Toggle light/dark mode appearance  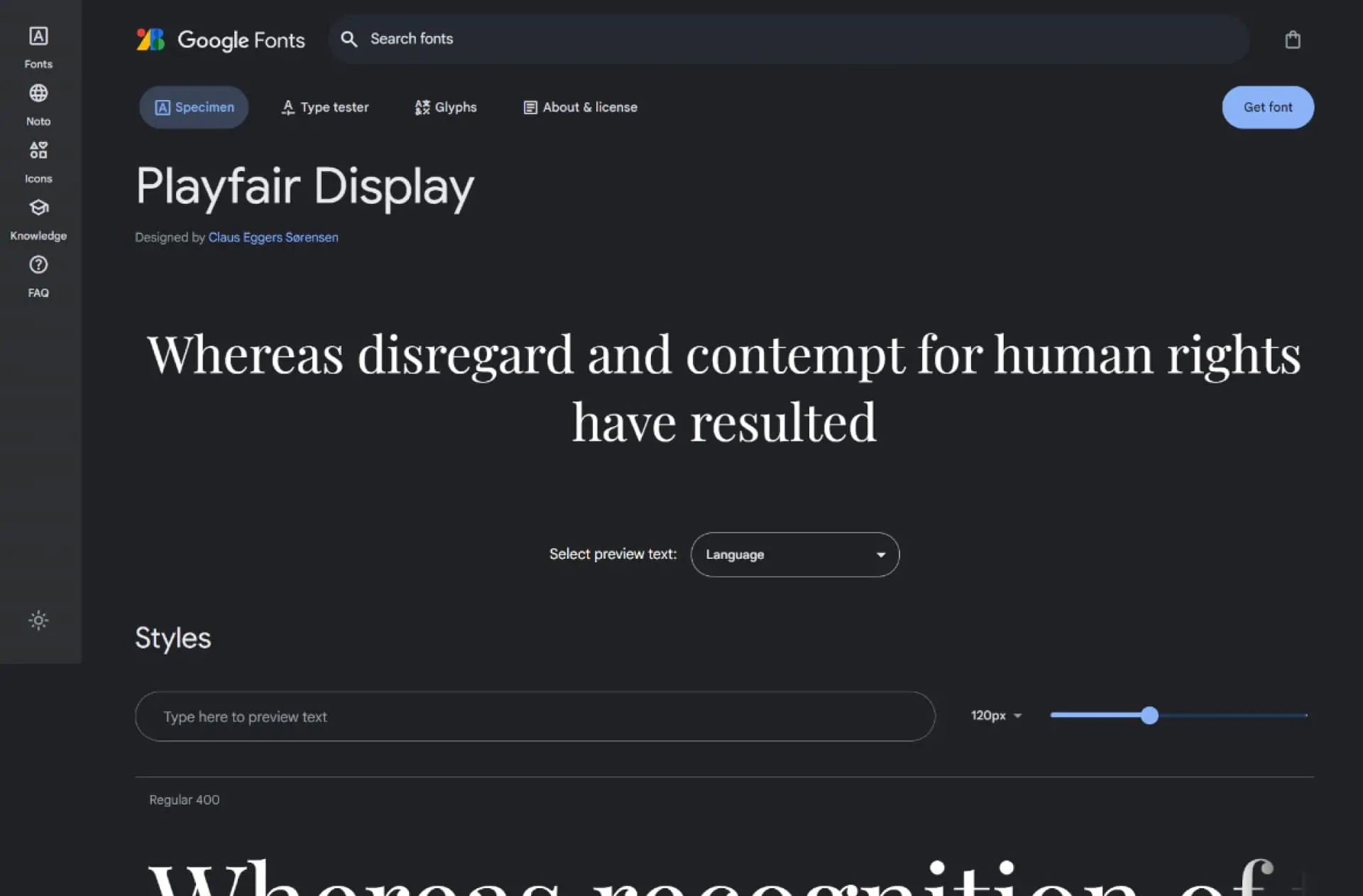click(38, 620)
